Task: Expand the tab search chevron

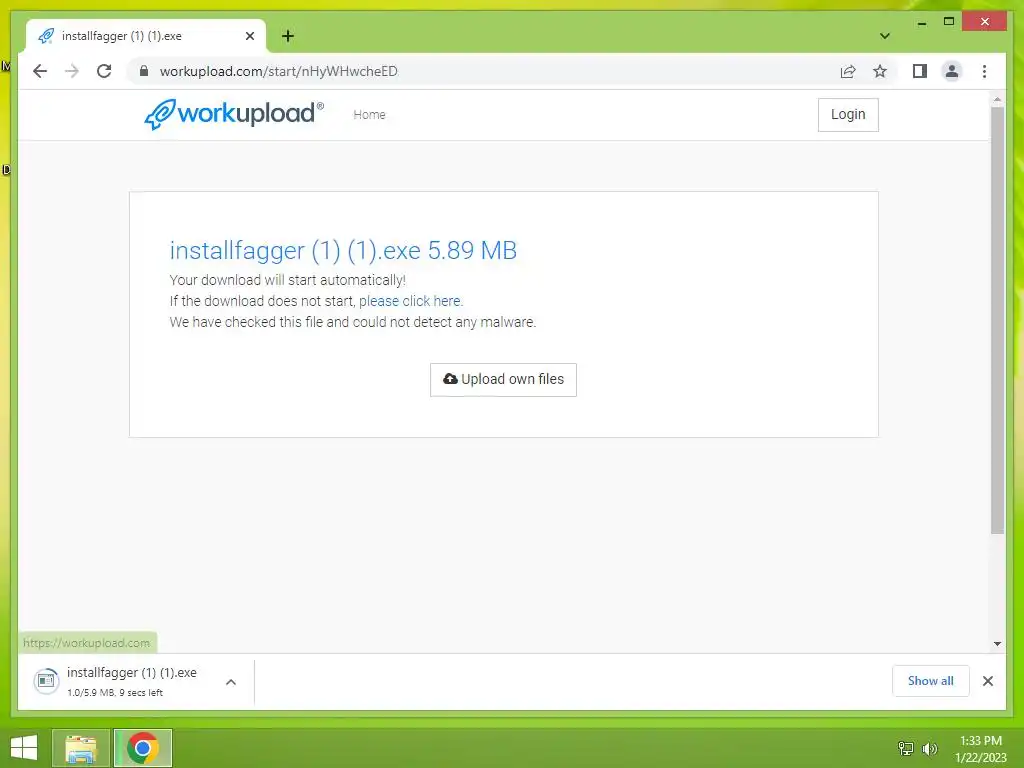Action: (884, 36)
